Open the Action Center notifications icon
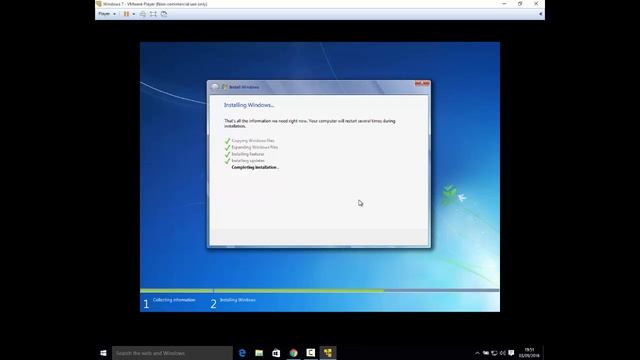This screenshot has width=640, height=360. click(x=511, y=353)
